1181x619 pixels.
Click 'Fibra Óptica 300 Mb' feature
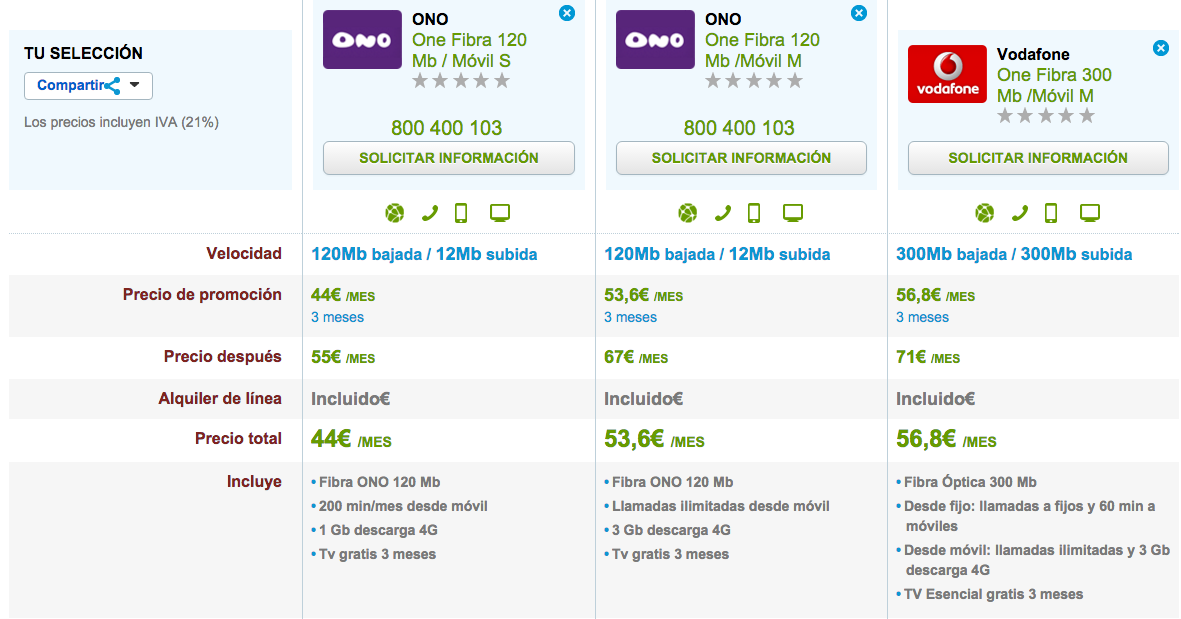970,482
